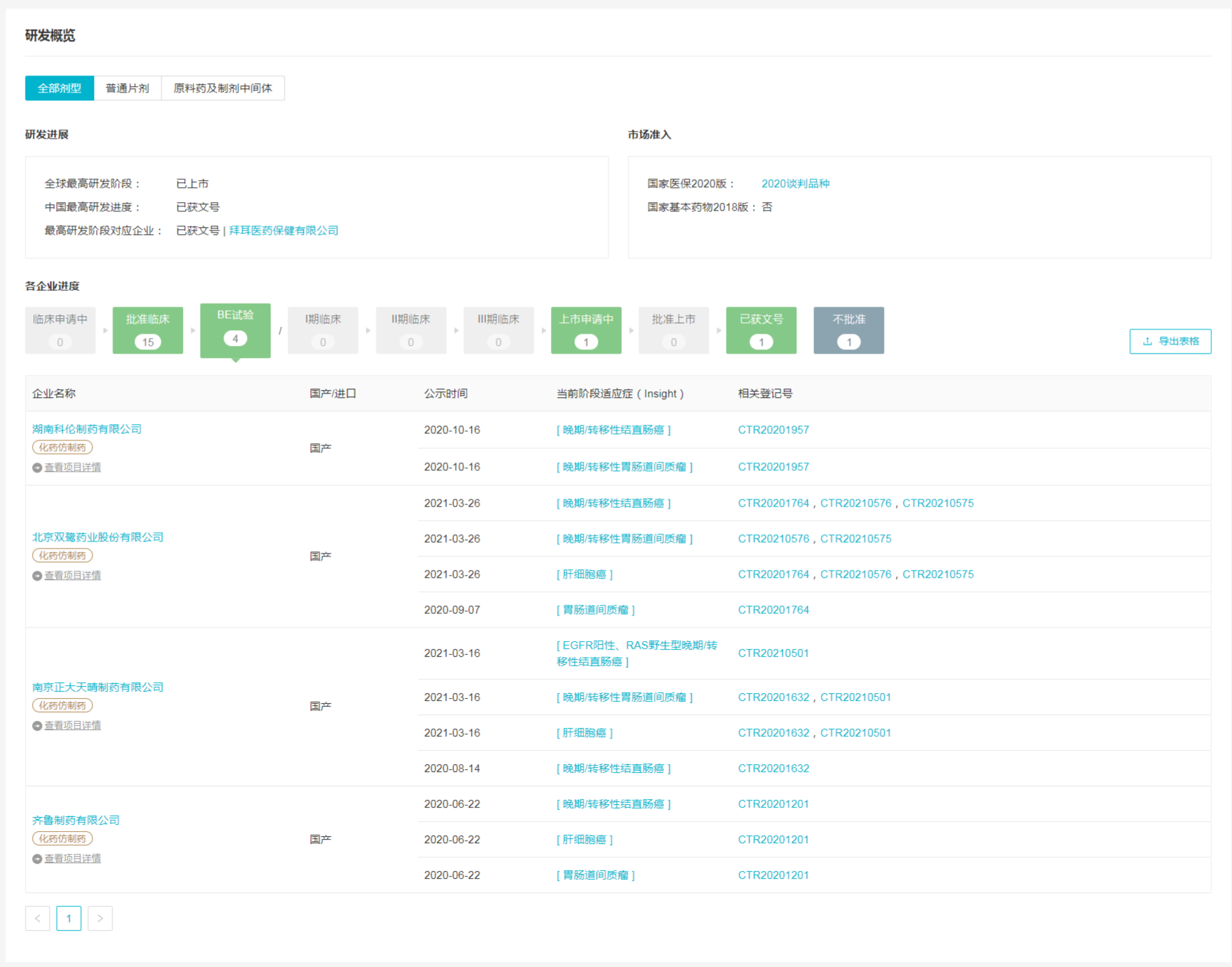
Task: Click the 公示时间 column header
Action: (x=446, y=393)
